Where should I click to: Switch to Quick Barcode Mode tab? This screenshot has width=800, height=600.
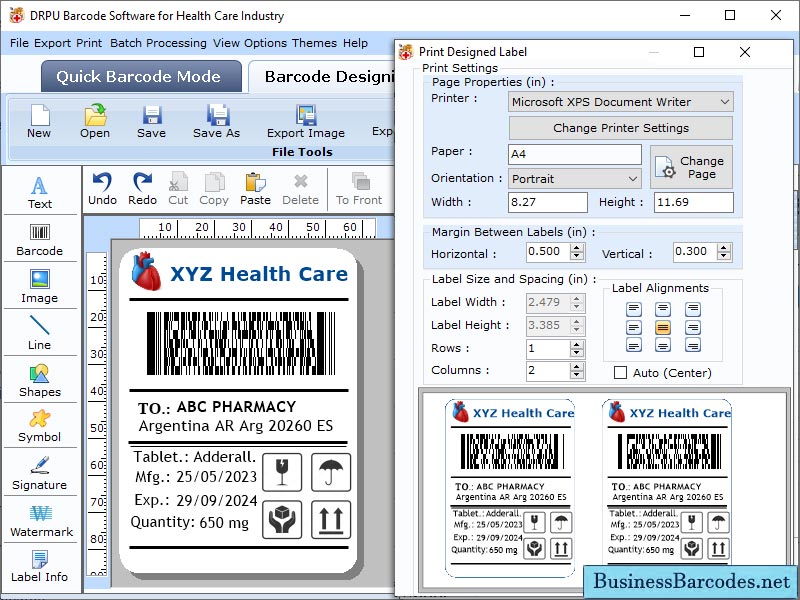(141, 76)
